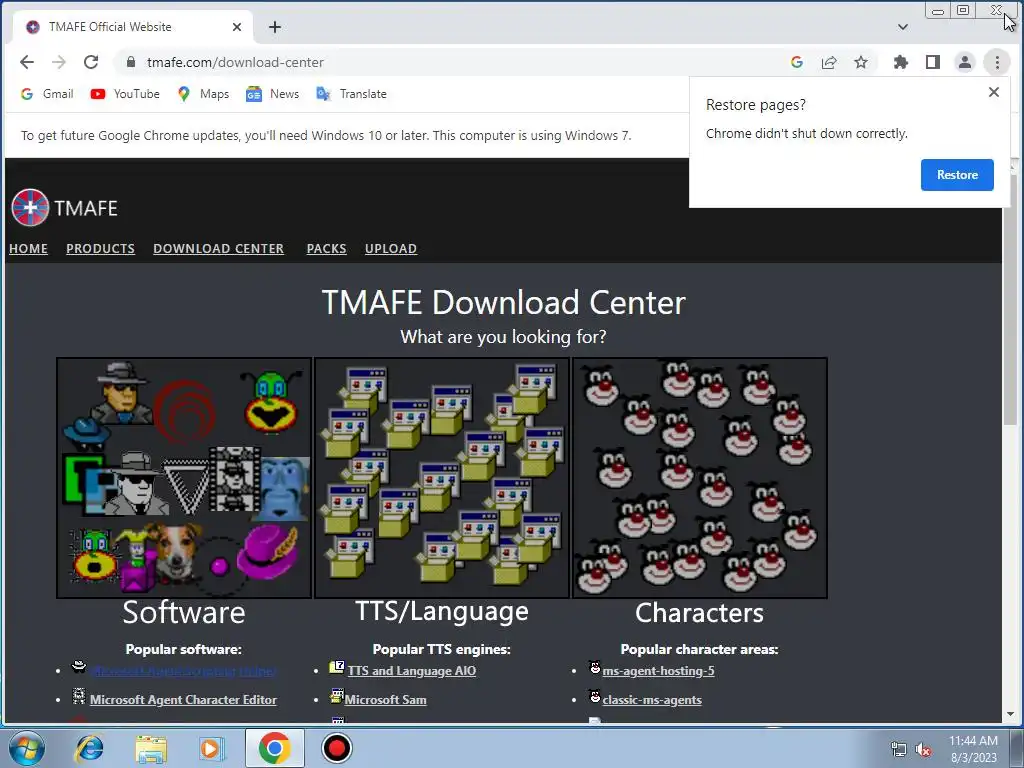1024x768 pixels.
Task: Open TTS and Language AIO link
Action: coord(412,671)
